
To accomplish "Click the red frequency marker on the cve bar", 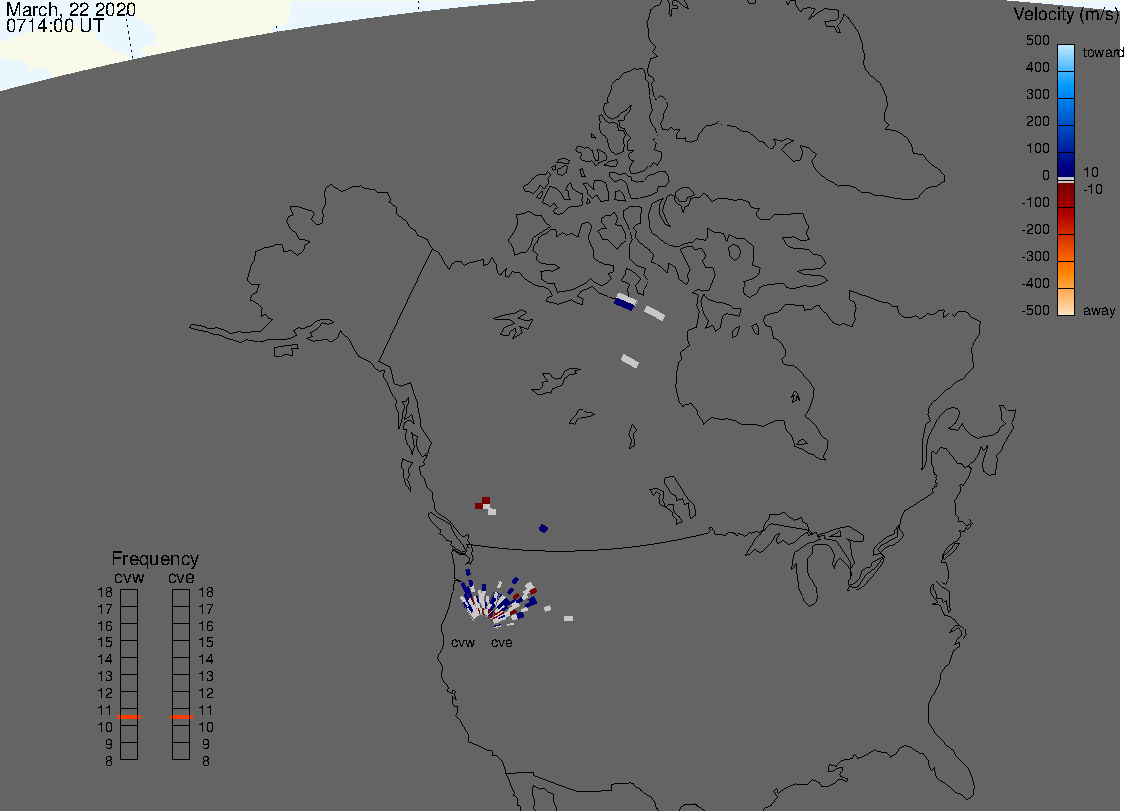I will tap(182, 717).
